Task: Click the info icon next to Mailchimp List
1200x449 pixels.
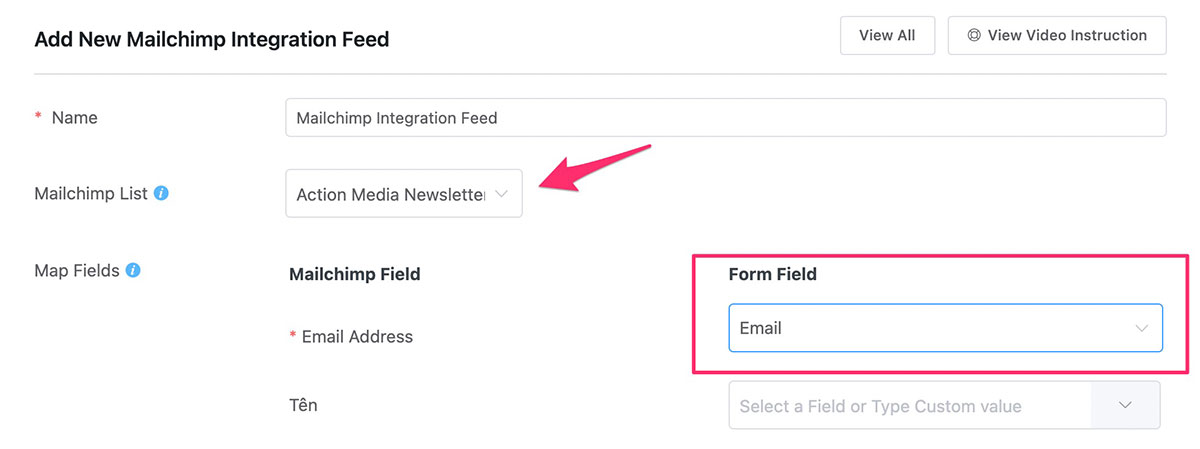Action: 161,193
